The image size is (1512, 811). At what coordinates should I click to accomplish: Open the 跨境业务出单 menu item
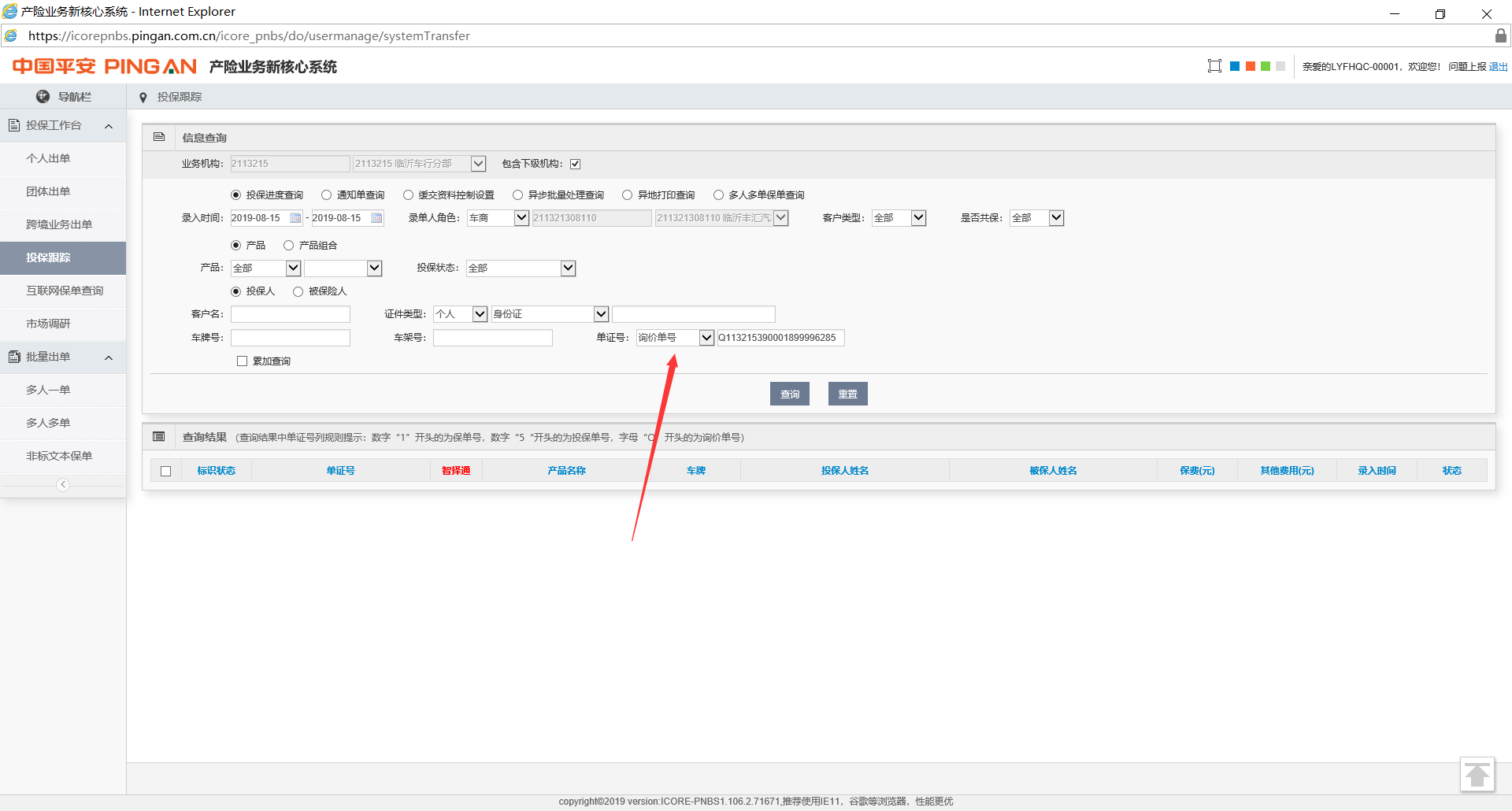(x=63, y=224)
